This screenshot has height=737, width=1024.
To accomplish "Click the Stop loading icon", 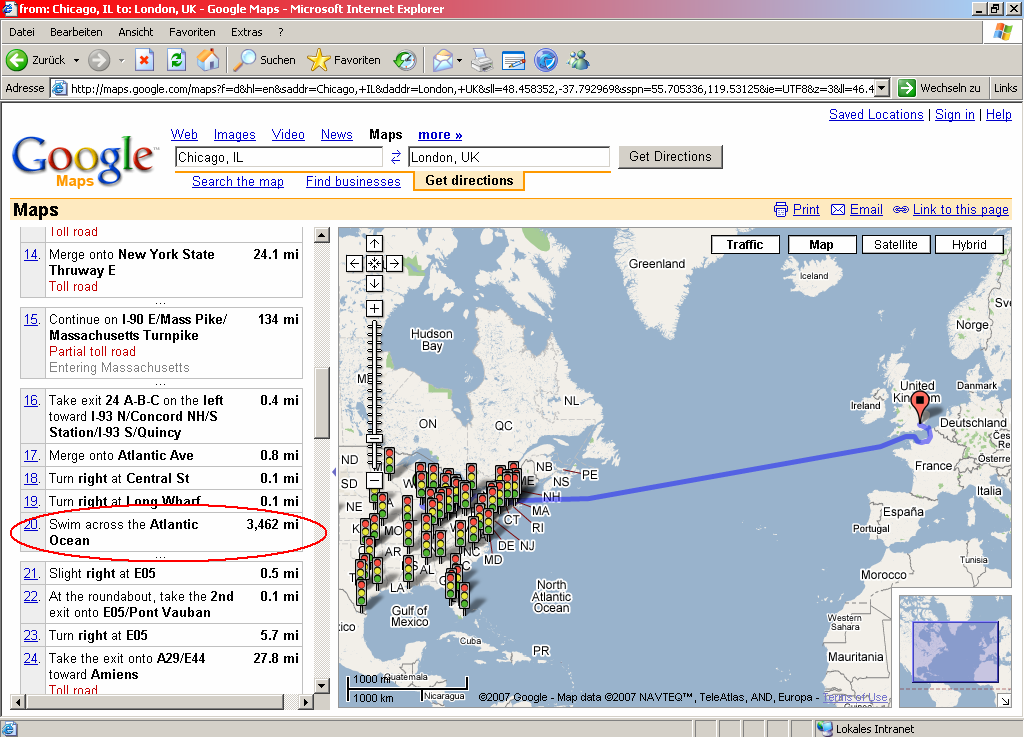I will [x=144, y=60].
